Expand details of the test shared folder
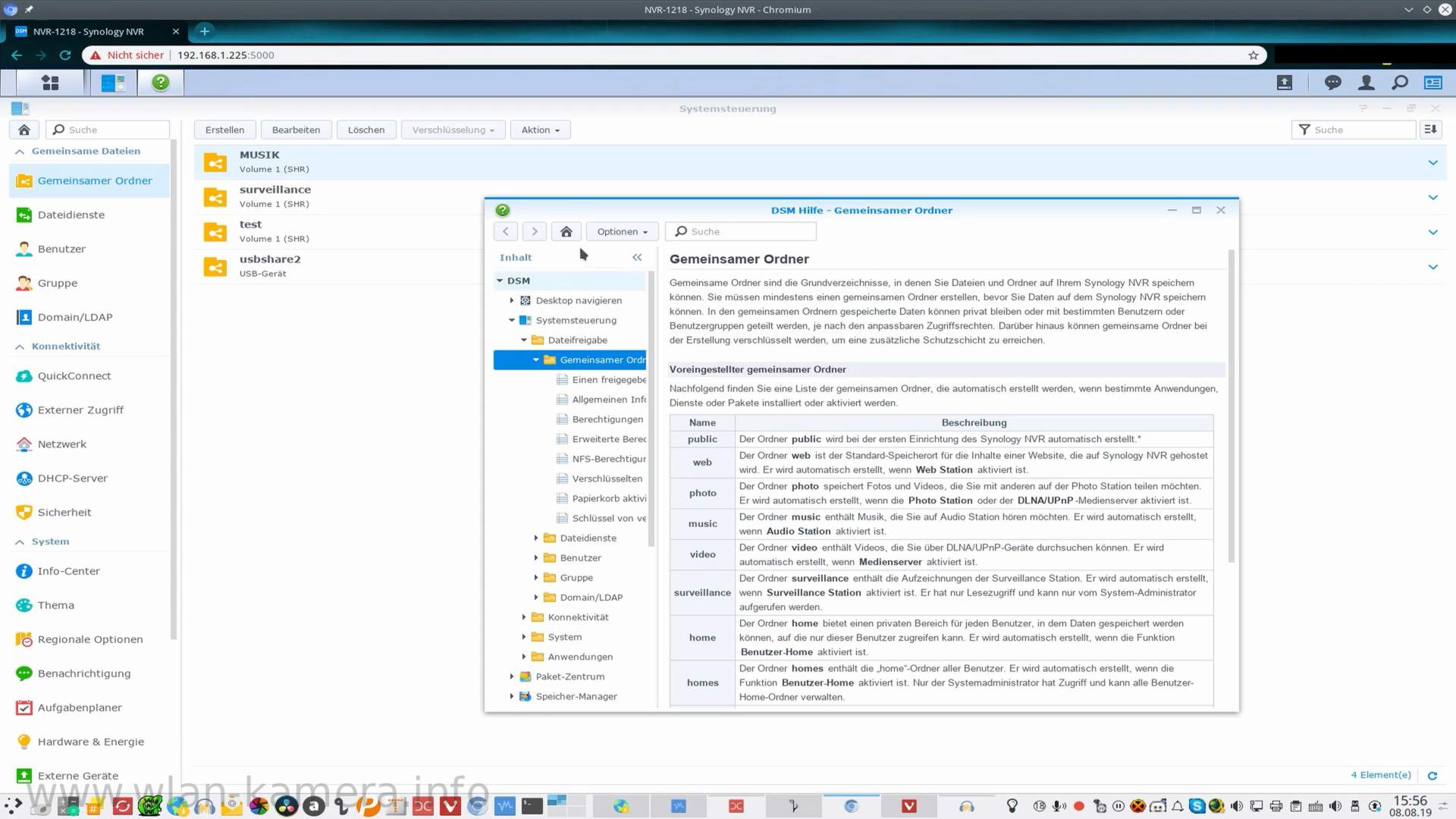Viewport: 1456px width, 819px height. click(x=1432, y=232)
